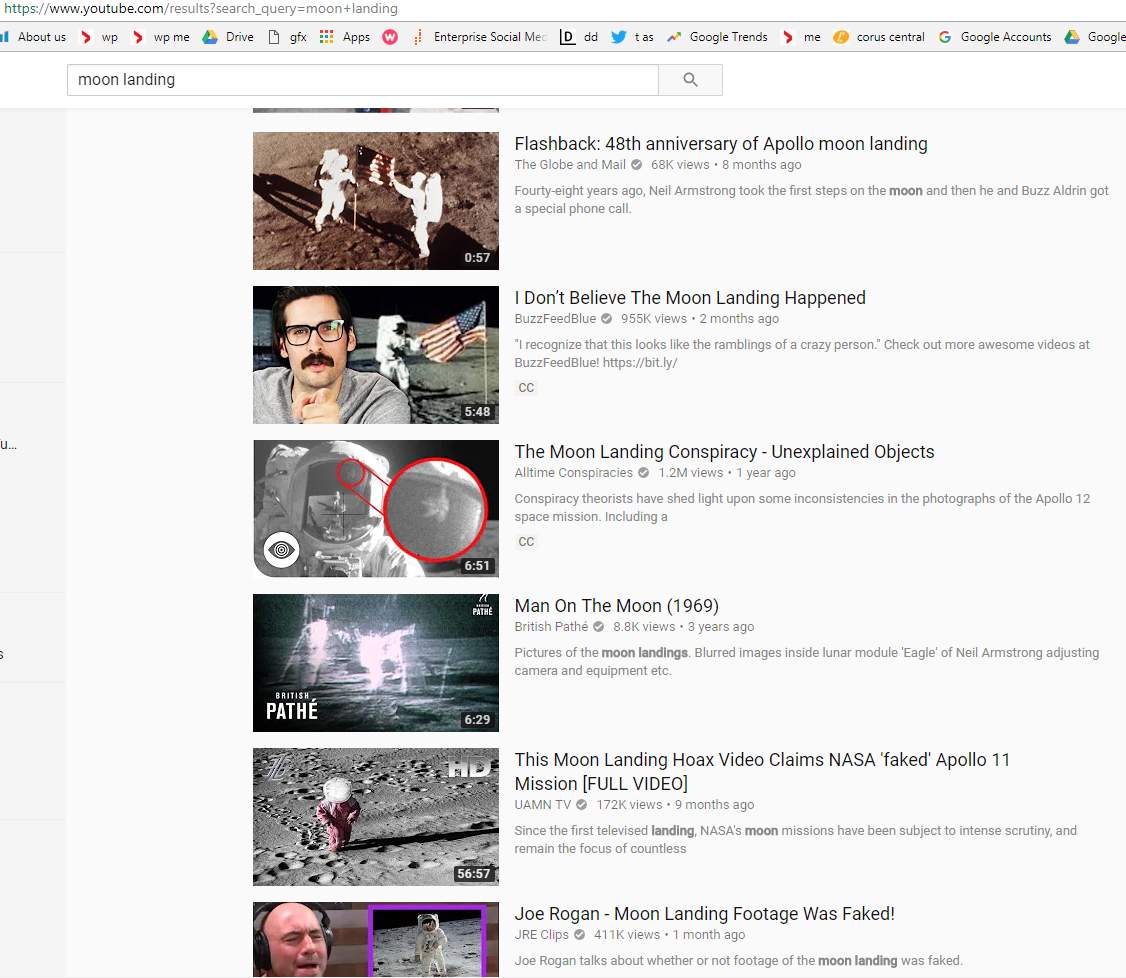Image resolution: width=1126 pixels, height=978 pixels.
Task: Open the Apps bookmark
Action: 345,37
